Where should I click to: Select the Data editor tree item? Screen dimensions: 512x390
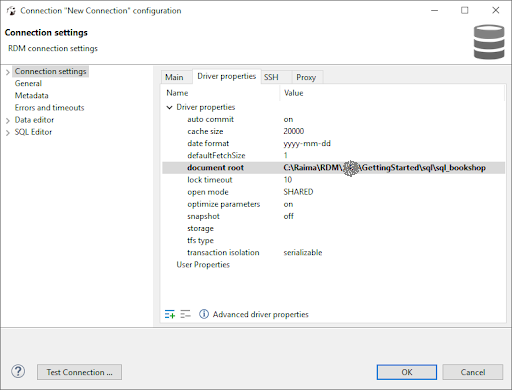(x=34, y=120)
